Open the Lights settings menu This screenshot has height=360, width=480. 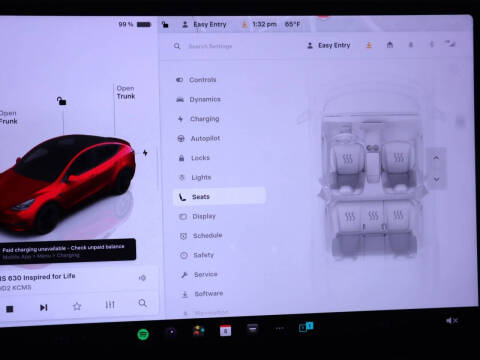(x=195, y=177)
